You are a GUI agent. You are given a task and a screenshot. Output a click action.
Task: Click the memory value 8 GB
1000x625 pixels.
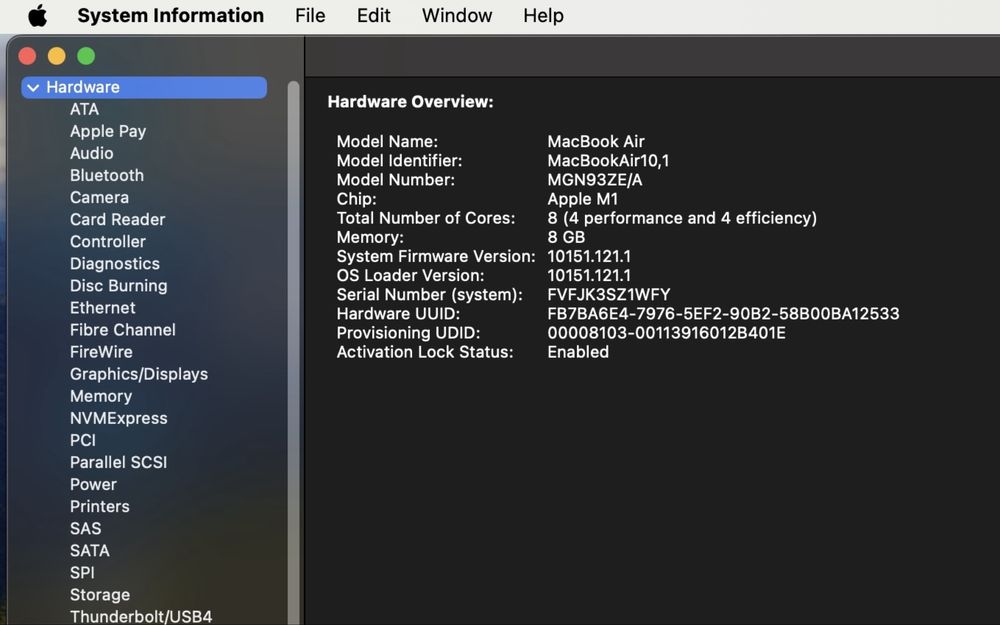[x=566, y=237]
